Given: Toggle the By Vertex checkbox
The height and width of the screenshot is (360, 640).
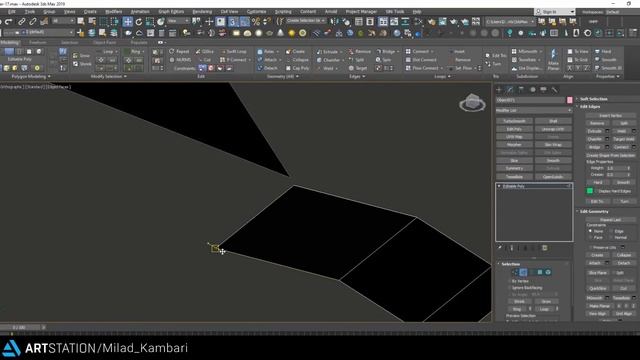Looking at the screenshot, I should [x=509, y=281].
